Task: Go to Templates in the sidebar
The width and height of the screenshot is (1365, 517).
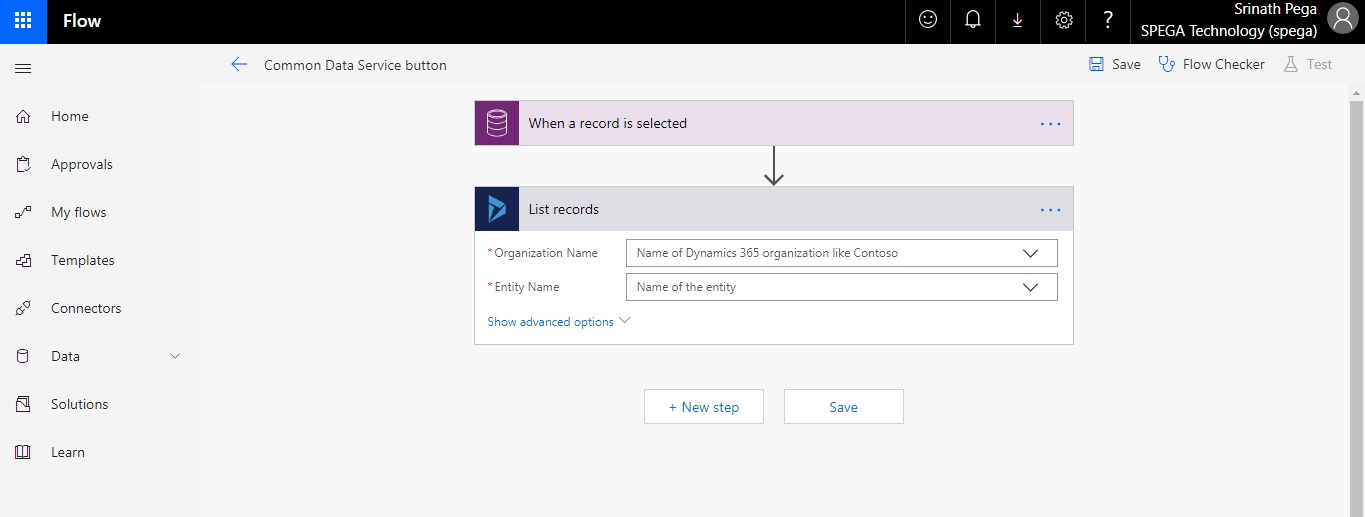Action: coord(82,260)
